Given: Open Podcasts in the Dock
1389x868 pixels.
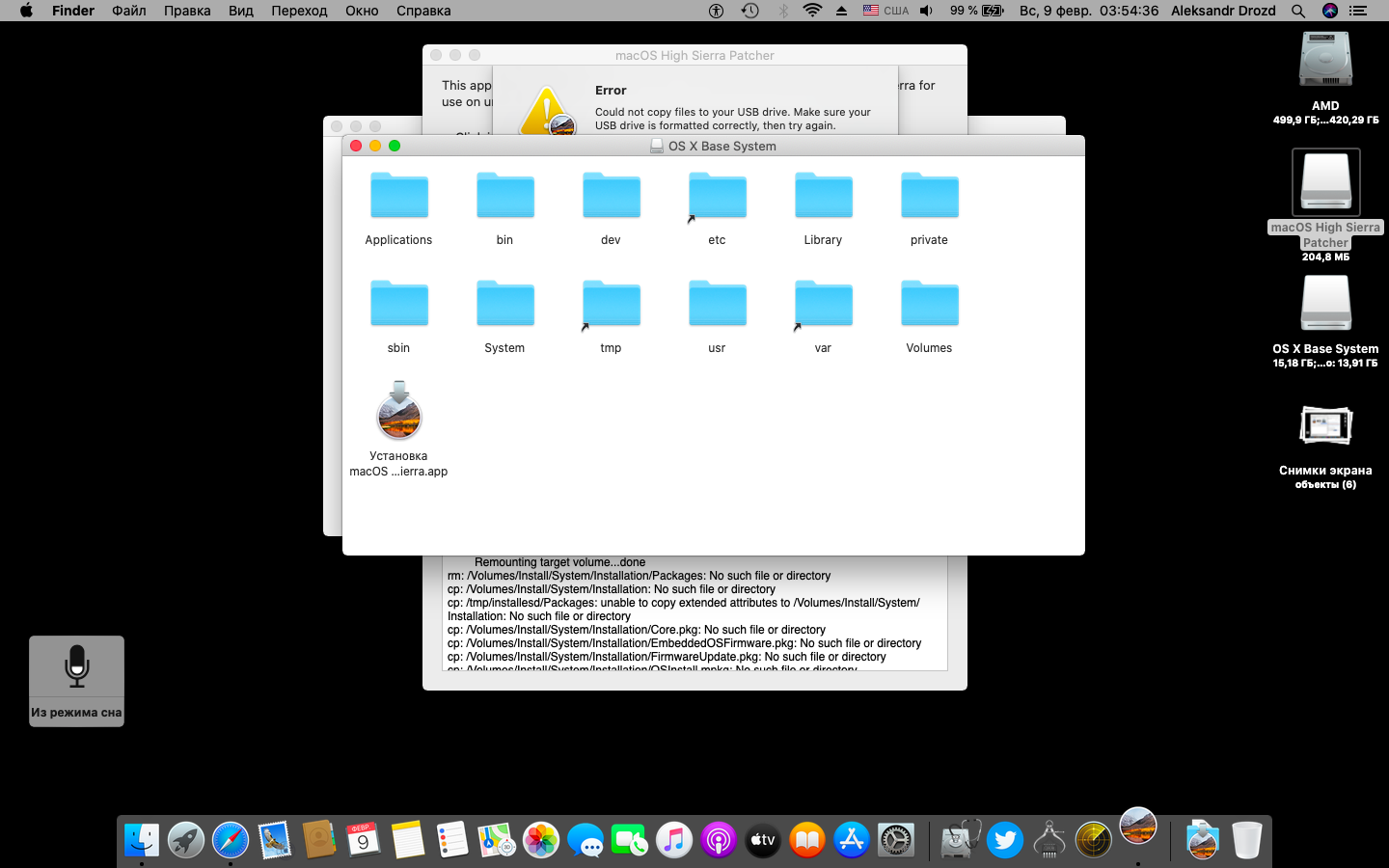Looking at the screenshot, I should point(719,840).
